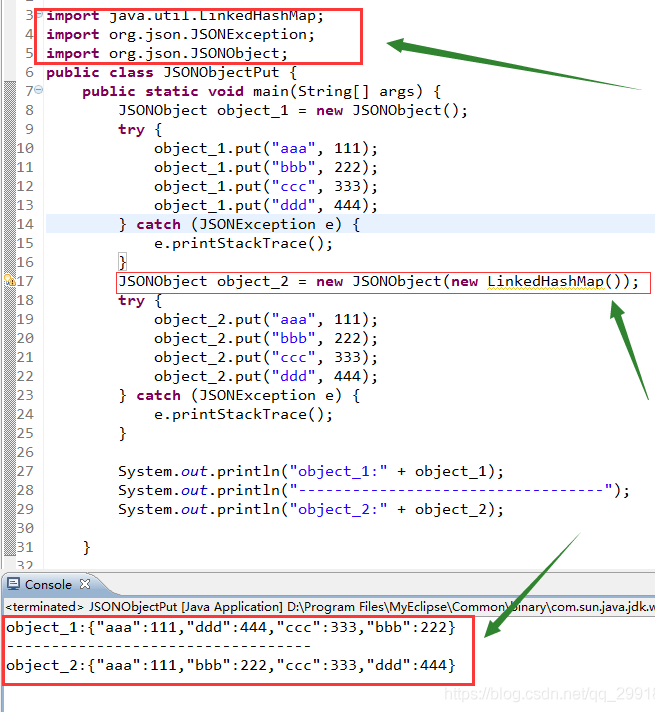Click "JSONObject object_1 = new JSONObject();" line
The height and width of the screenshot is (712, 655).
coord(293,111)
